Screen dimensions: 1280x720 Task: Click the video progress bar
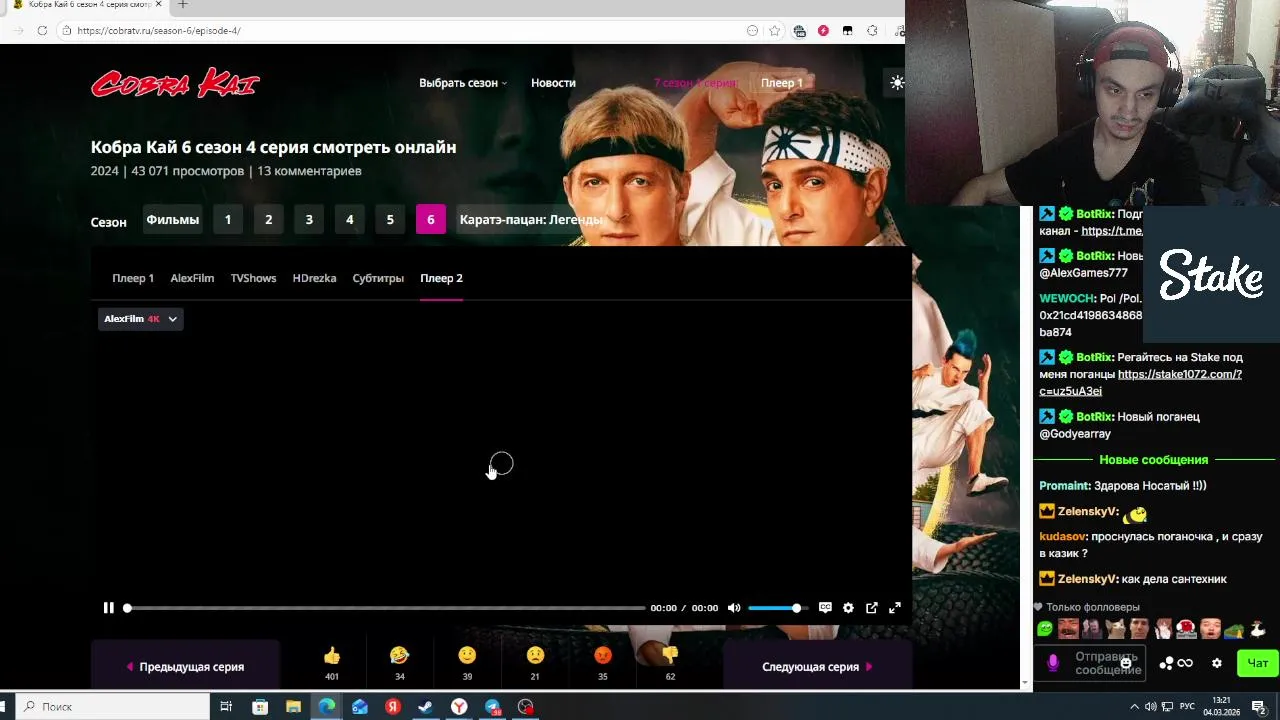click(385, 608)
